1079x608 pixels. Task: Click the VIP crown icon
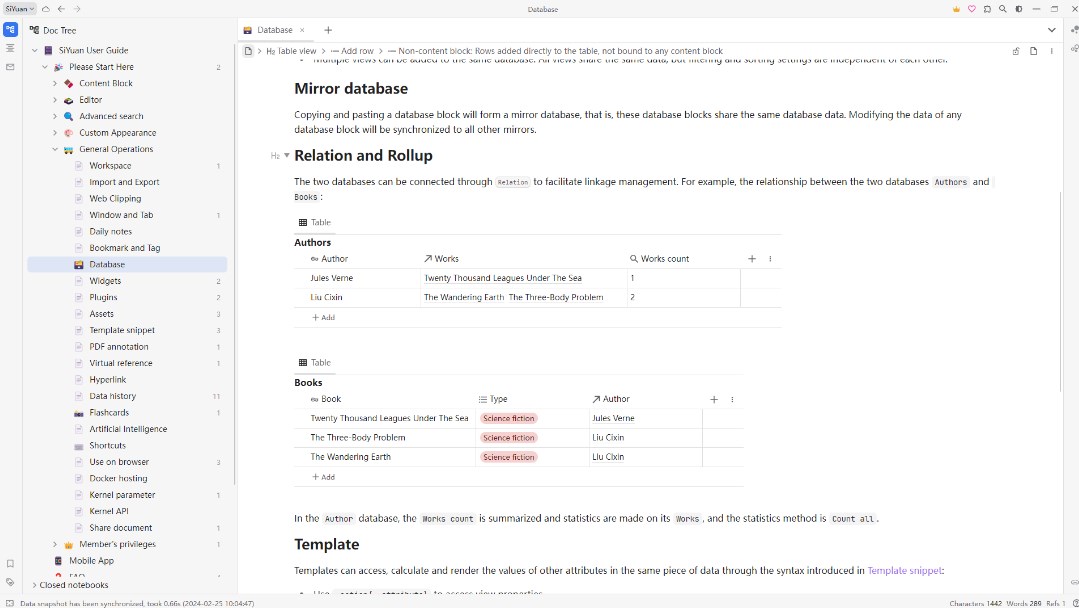[956, 9]
